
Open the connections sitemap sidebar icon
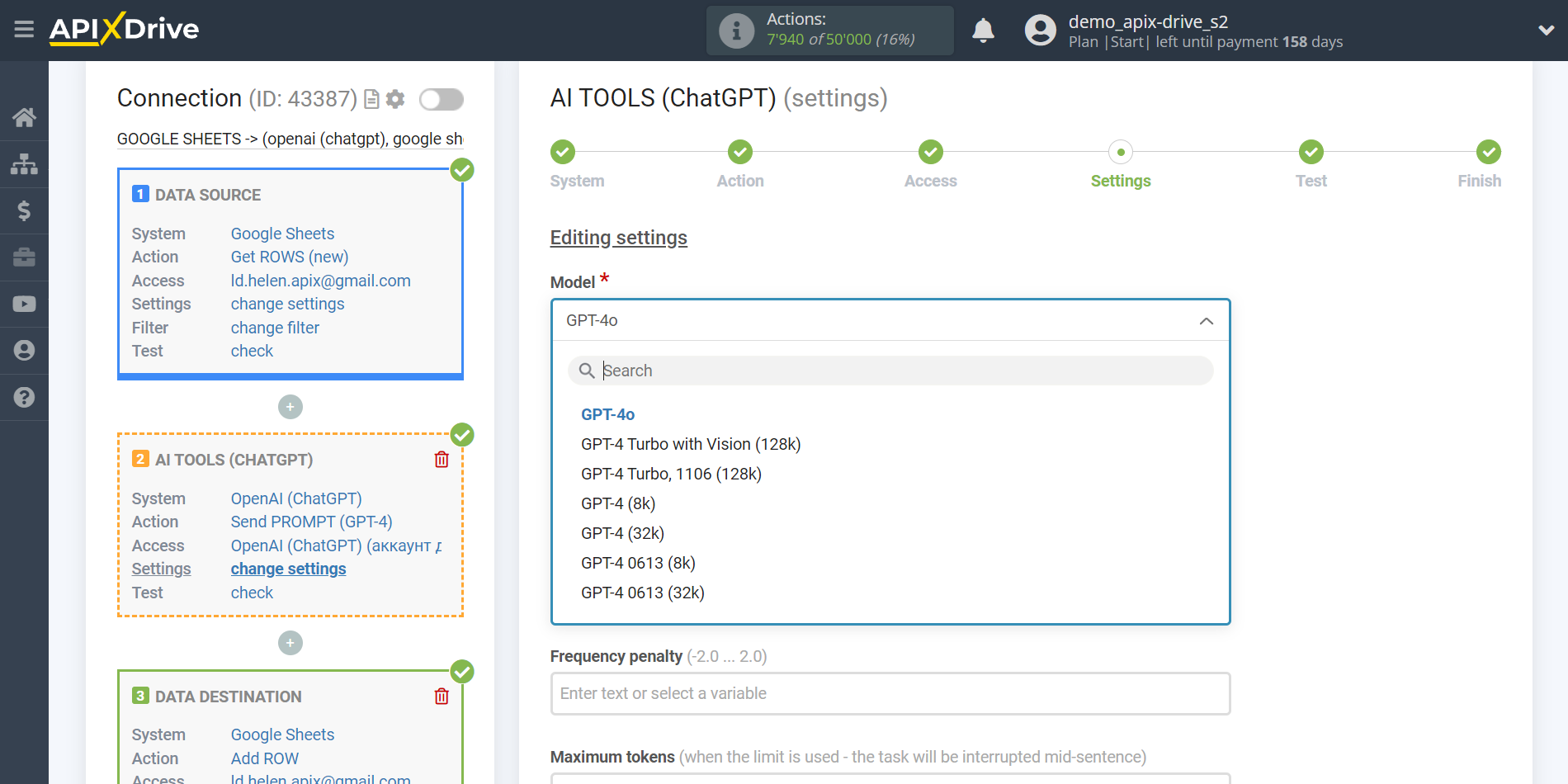24,164
